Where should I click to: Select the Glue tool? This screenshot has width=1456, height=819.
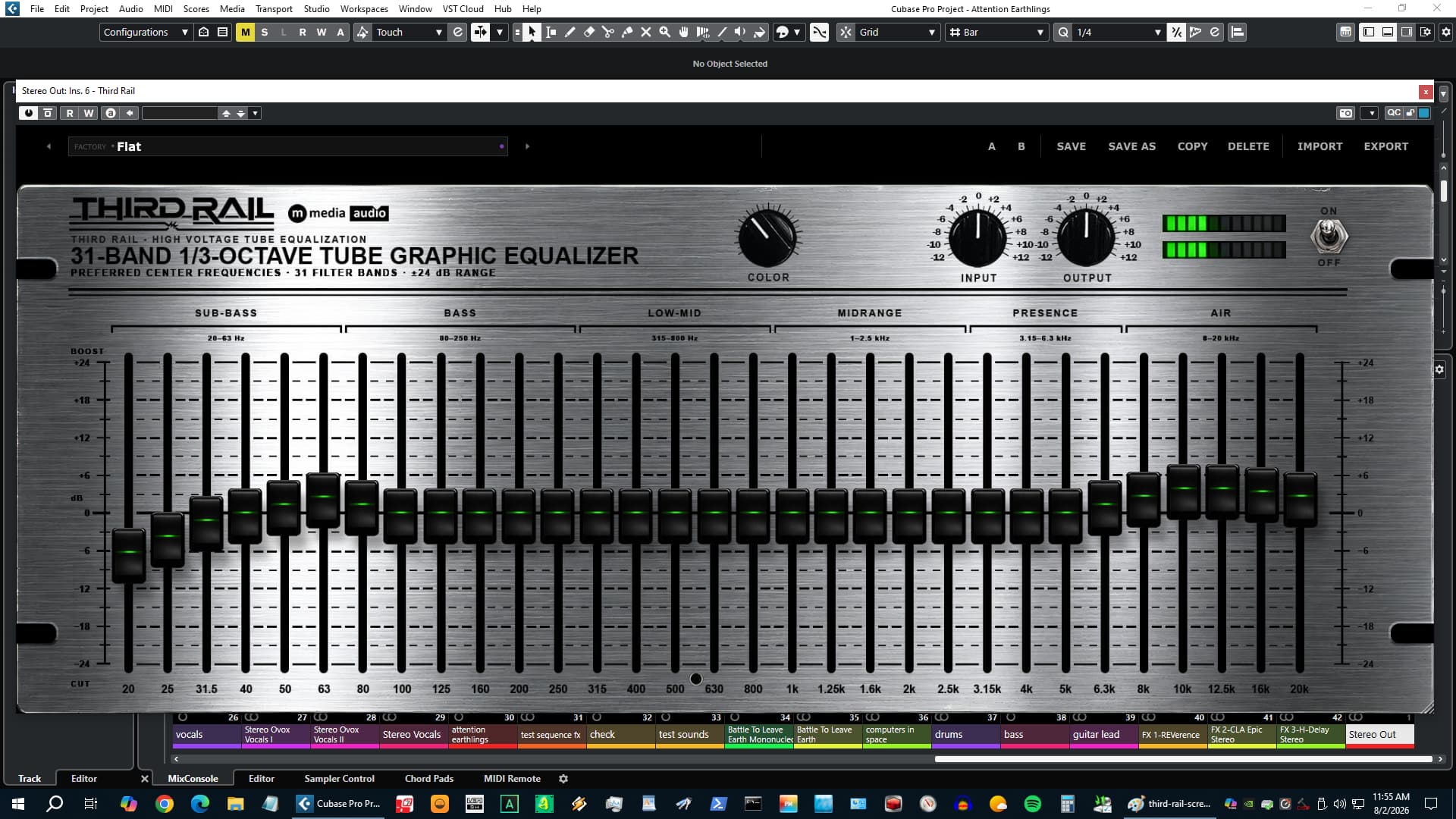coord(627,32)
